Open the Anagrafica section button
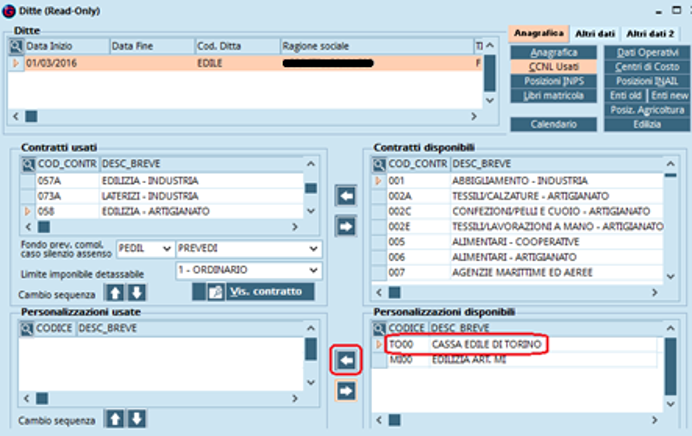The width and height of the screenshot is (692, 436). (553, 53)
